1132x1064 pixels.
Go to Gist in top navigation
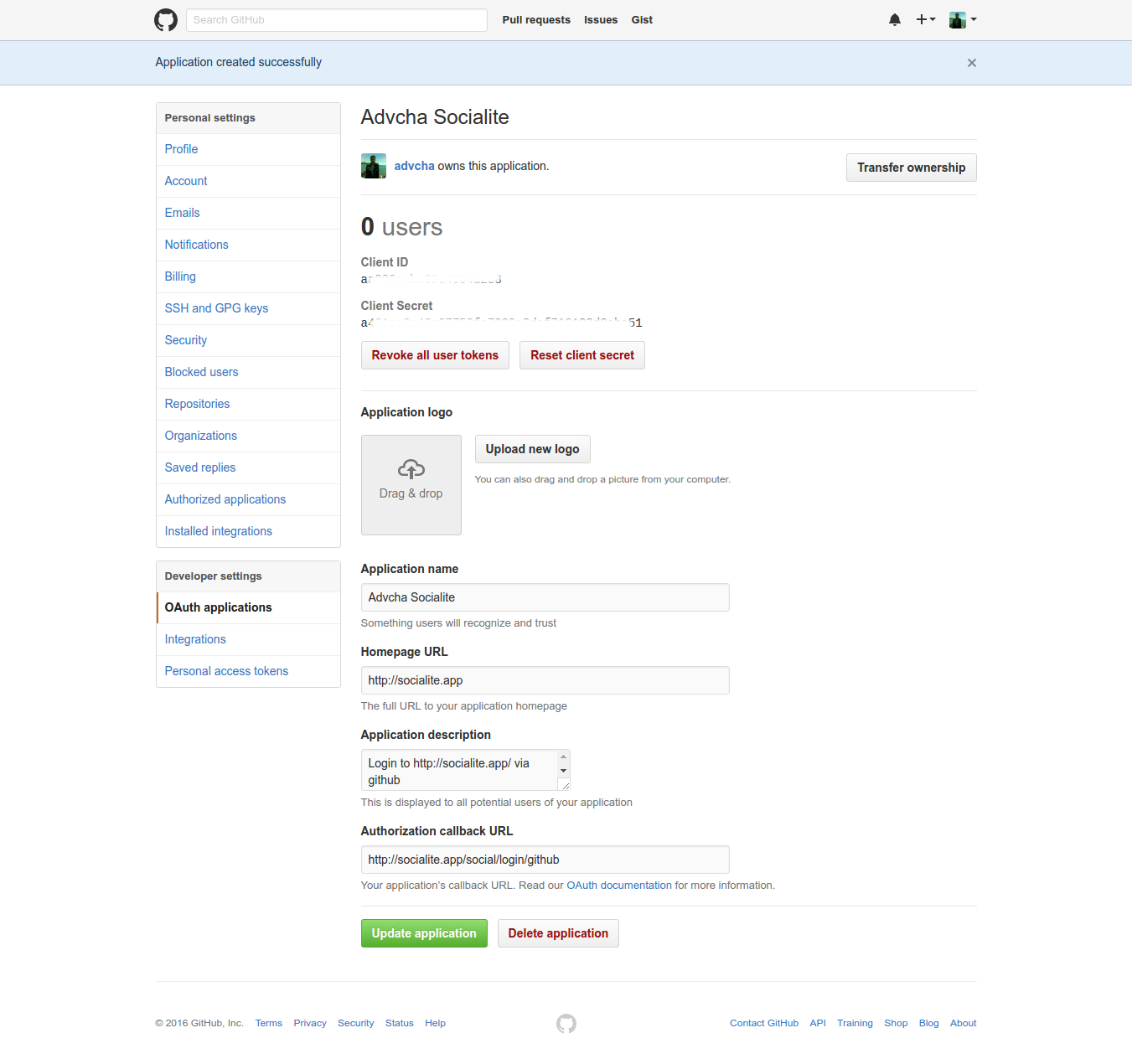[642, 20]
